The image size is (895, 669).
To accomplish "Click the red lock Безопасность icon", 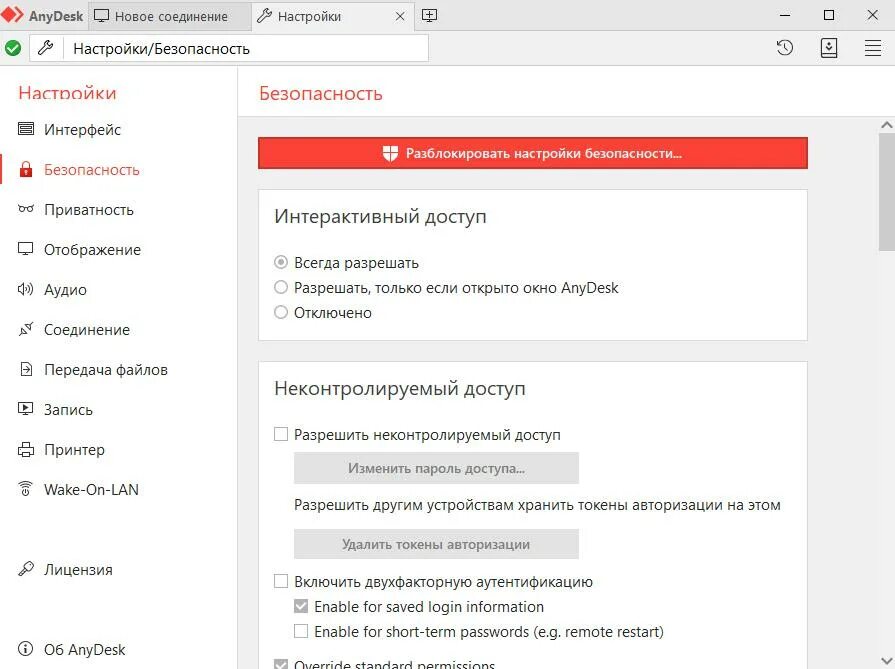I will [26, 169].
